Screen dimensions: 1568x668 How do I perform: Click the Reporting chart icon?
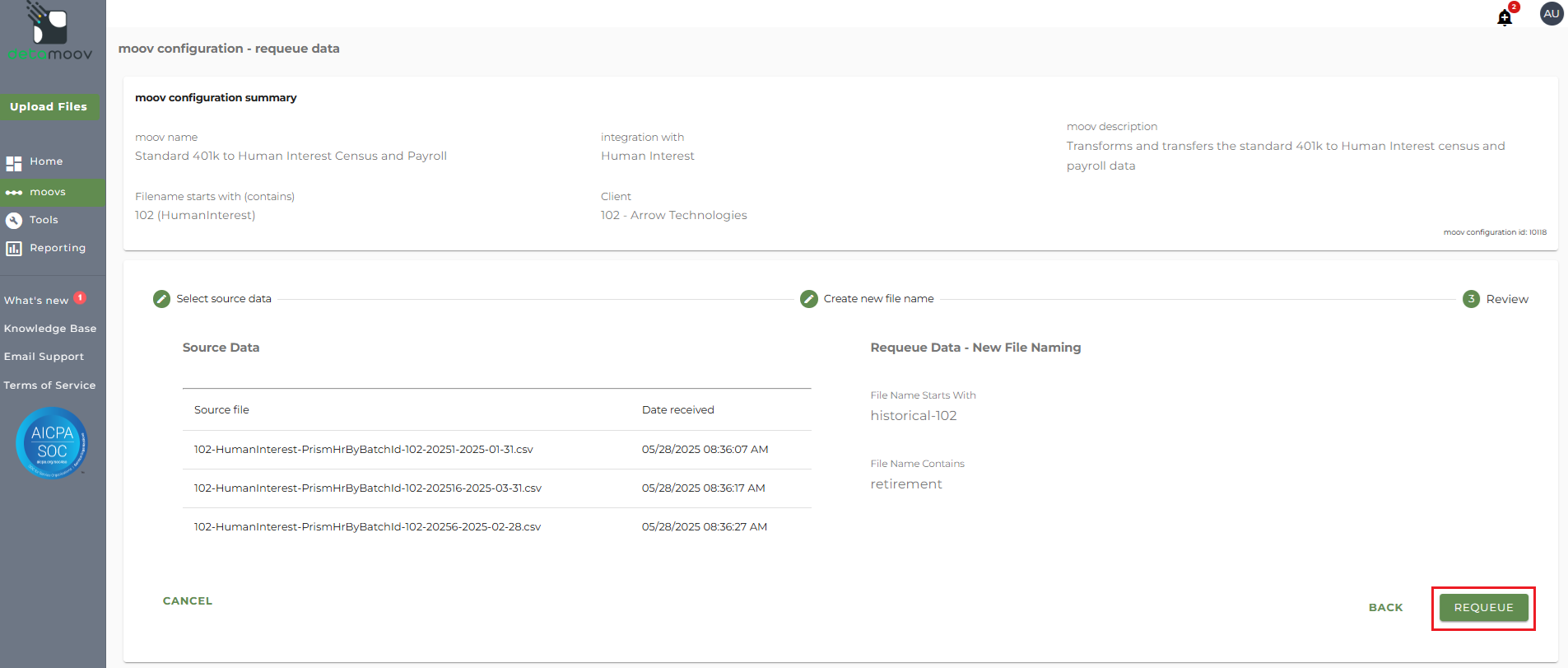click(x=14, y=248)
